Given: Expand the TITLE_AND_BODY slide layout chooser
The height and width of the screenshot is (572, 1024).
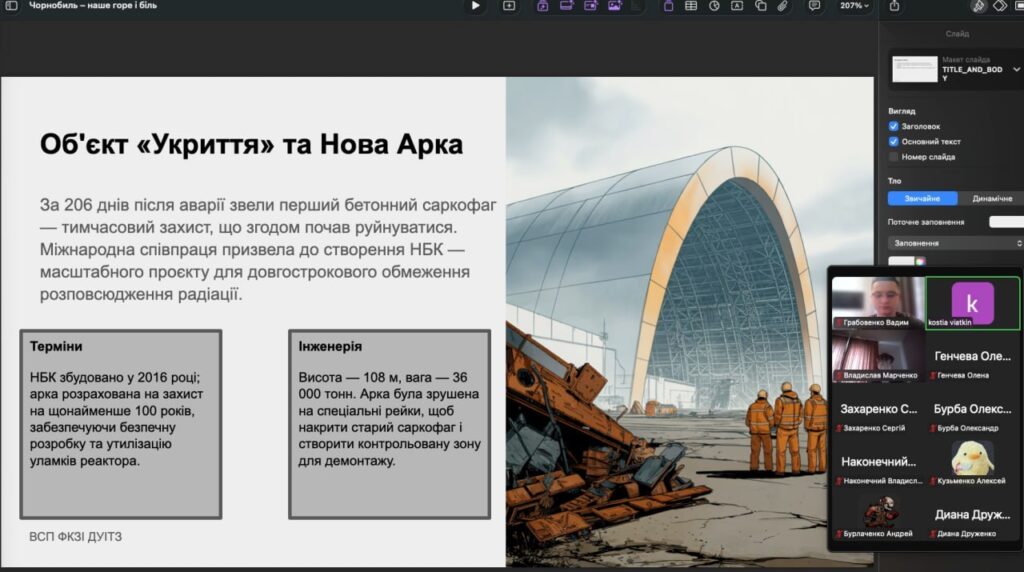Looking at the screenshot, I should (x=1016, y=70).
